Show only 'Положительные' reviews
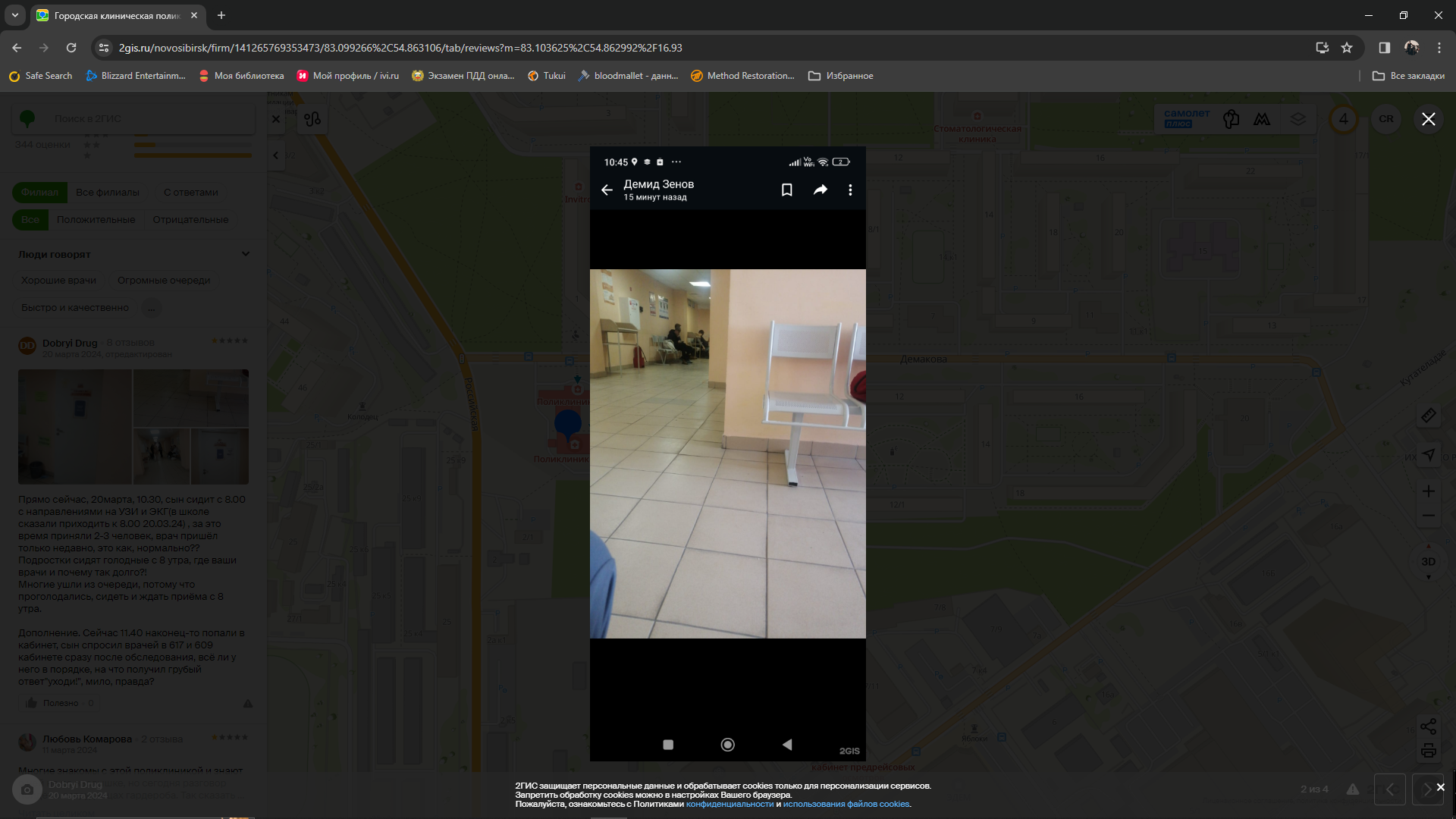The image size is (1456, 819). pyautogui.click(x=96, y=220)
